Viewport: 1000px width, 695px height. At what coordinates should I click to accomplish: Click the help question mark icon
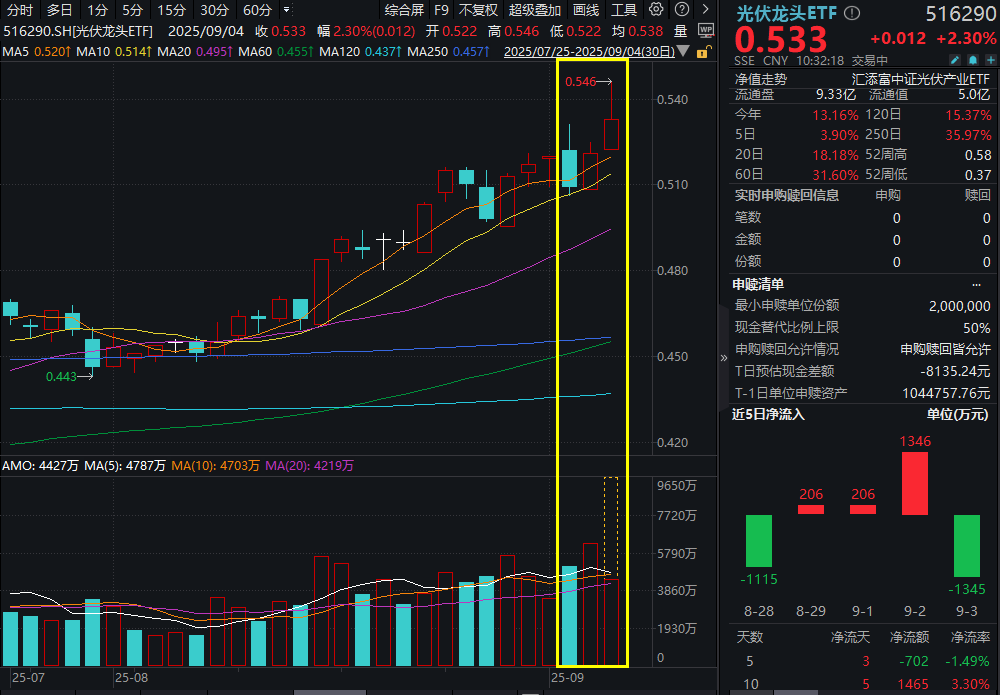click(x=682, y=9)
